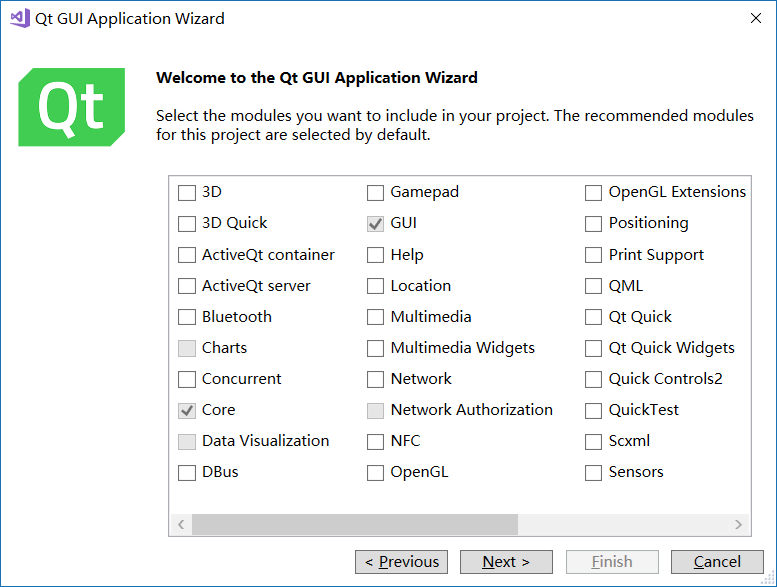Enable the 3D Quick module
Image resolution: width=777 pixels, height=587 pixels.
[x=187, y=224]
